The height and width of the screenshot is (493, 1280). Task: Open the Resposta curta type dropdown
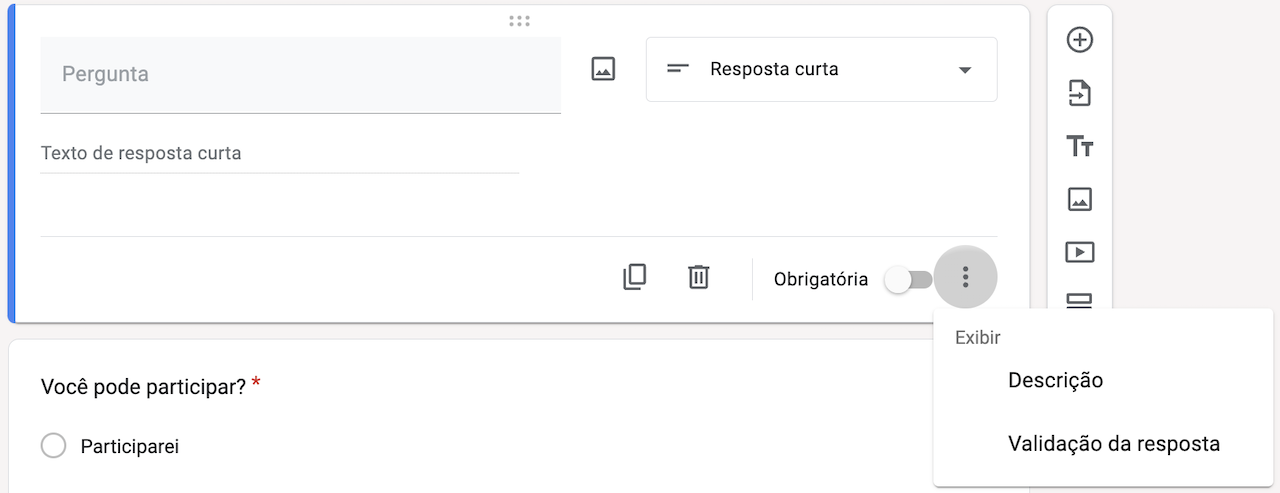[x=821, y=70]
